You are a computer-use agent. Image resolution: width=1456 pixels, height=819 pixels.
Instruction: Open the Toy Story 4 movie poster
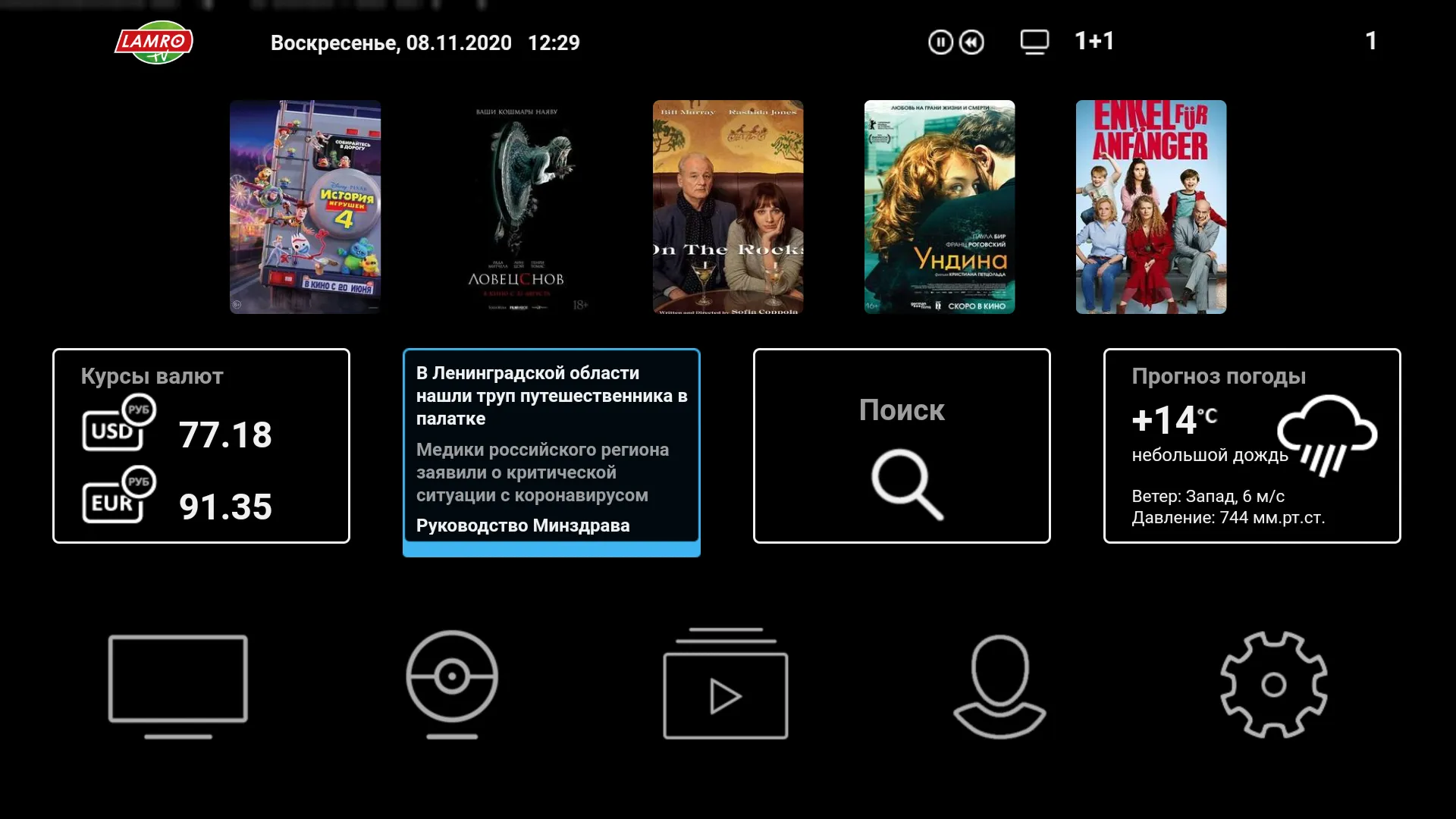click(x=306, y=207)
